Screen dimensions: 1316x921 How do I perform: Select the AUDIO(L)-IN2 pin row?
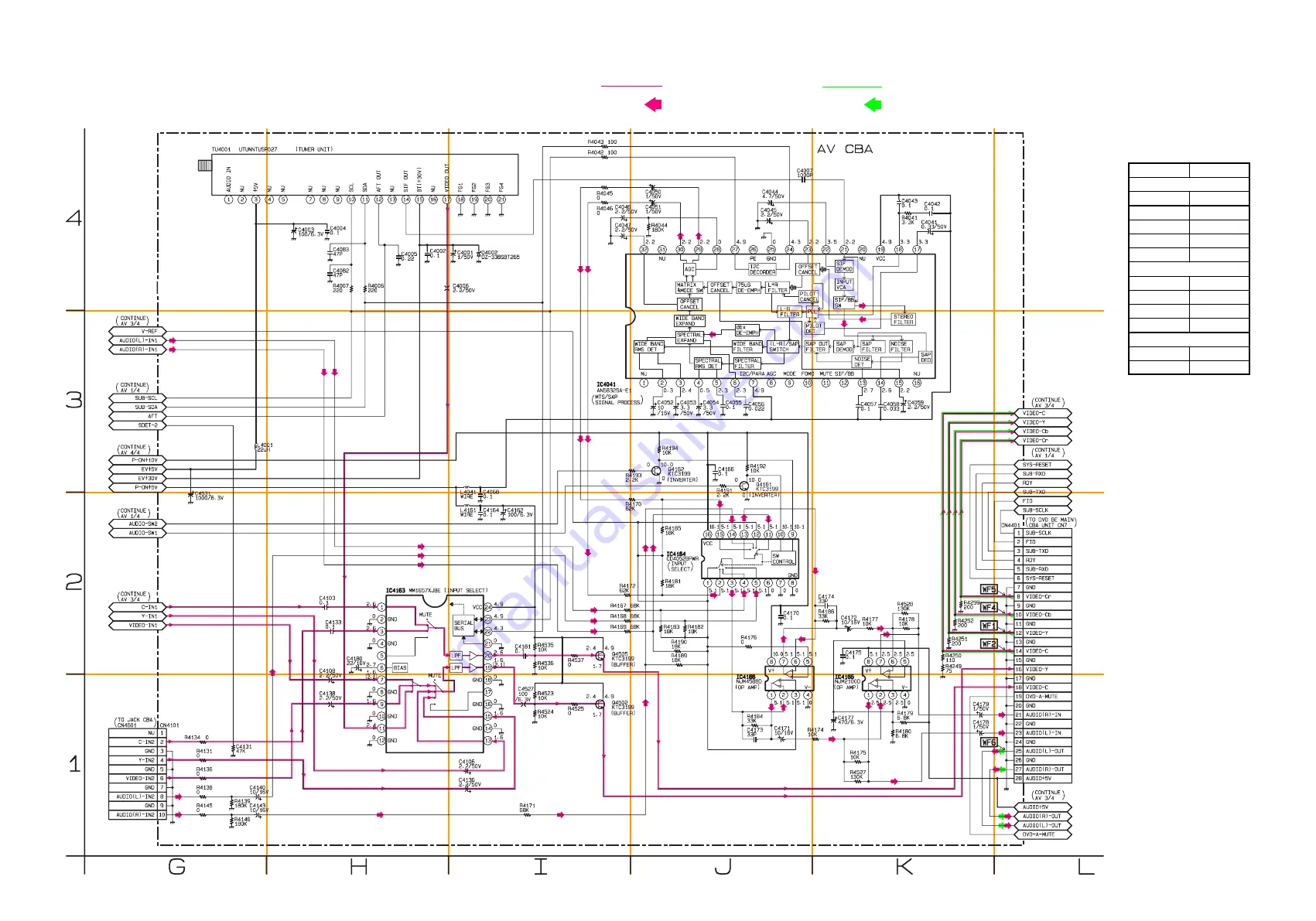click(x=138, y=796)
